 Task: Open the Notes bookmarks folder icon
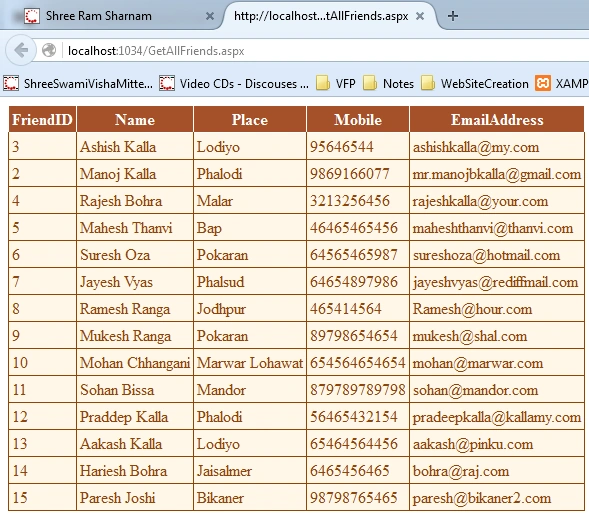point(370,83)
